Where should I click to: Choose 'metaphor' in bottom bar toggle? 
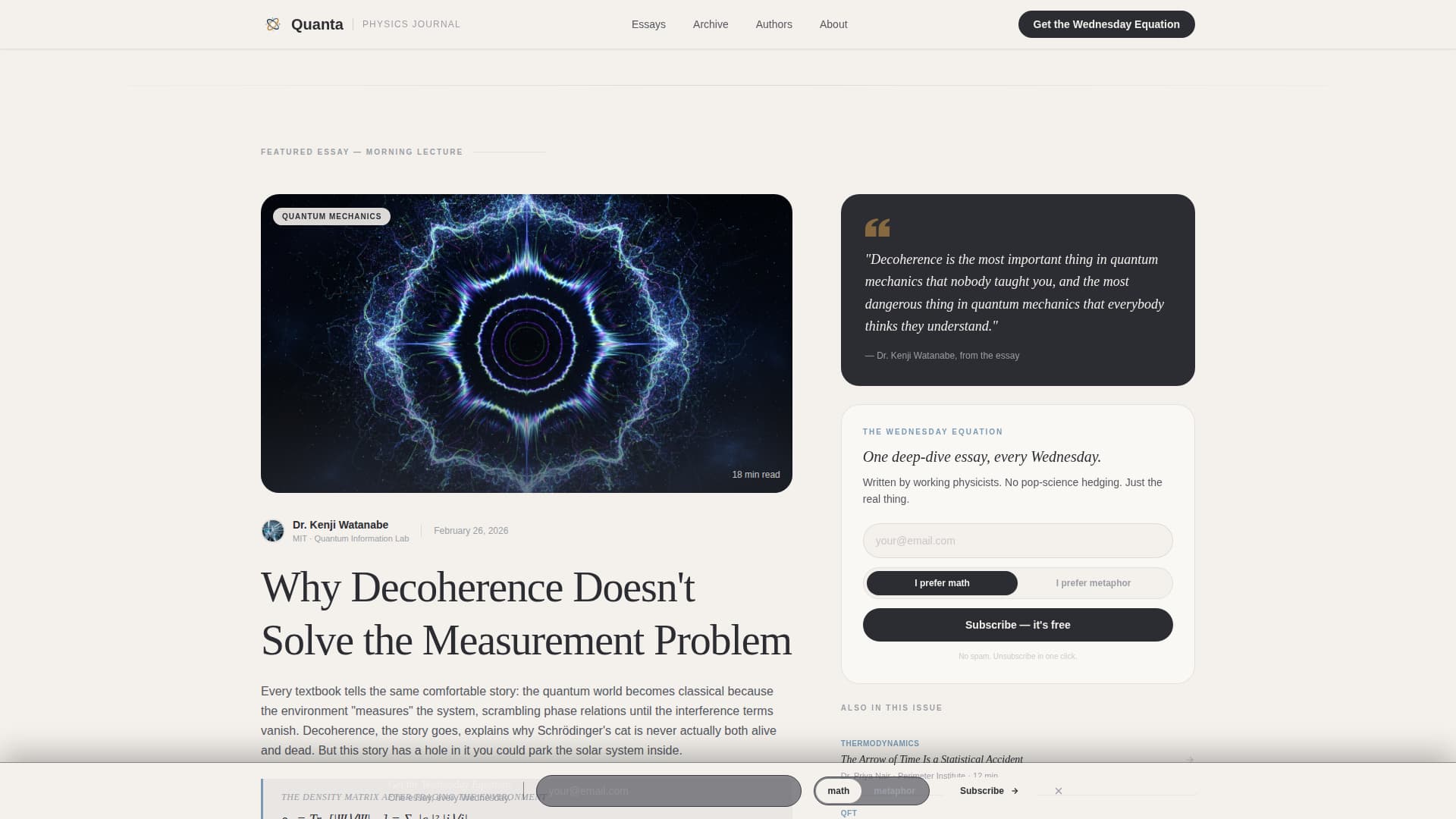tap(894, 791)
